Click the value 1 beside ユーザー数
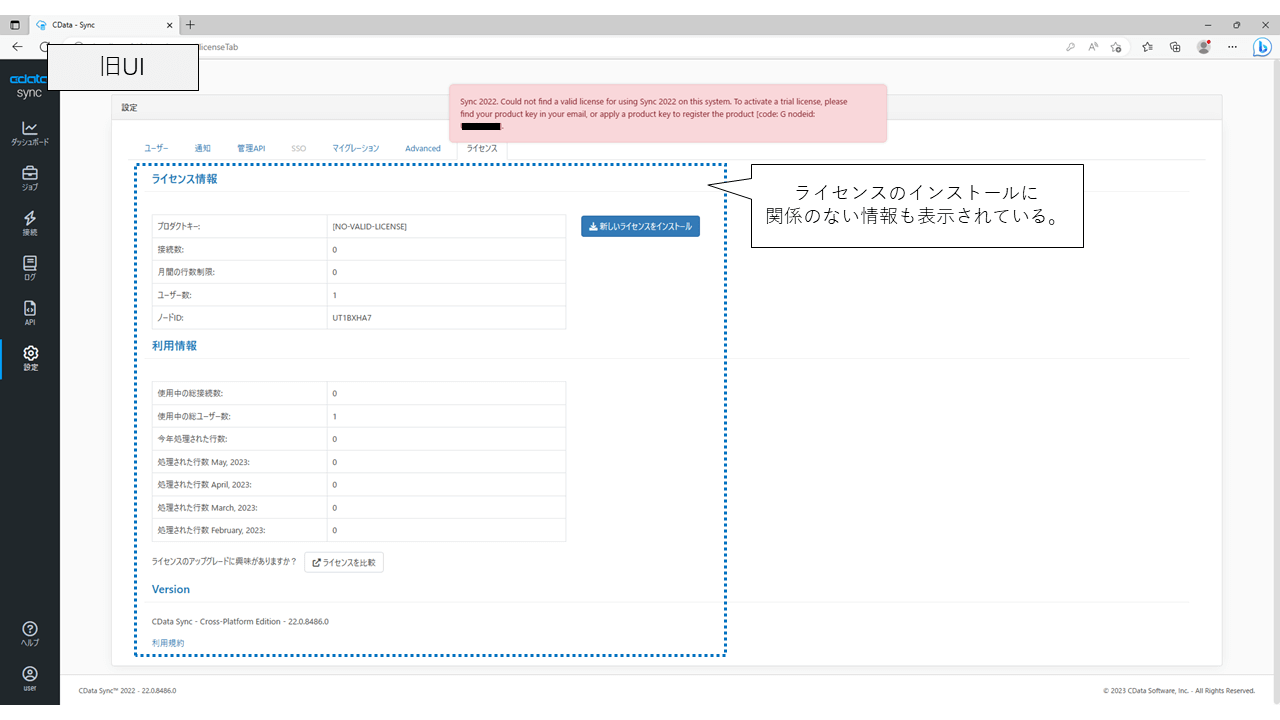Screen dimensions: 1280x720 click(x=335, y=295)
